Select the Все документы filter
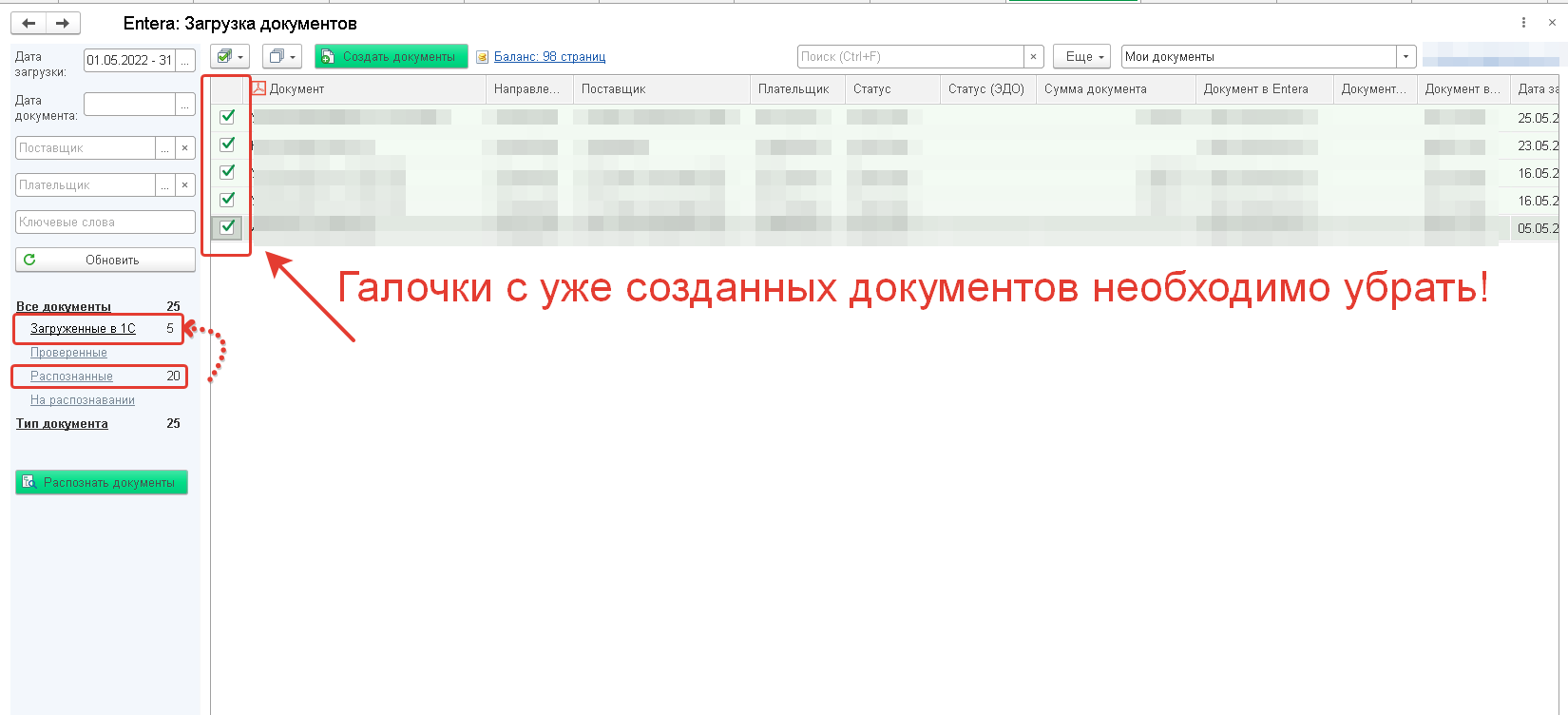 tap(64, 306)
